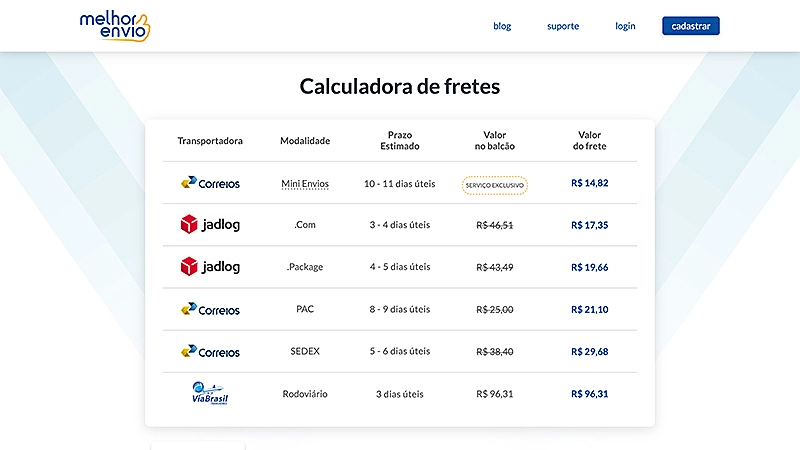Click the Correios logo in PAC row
The image size is (800, 450).
point(210,309)
